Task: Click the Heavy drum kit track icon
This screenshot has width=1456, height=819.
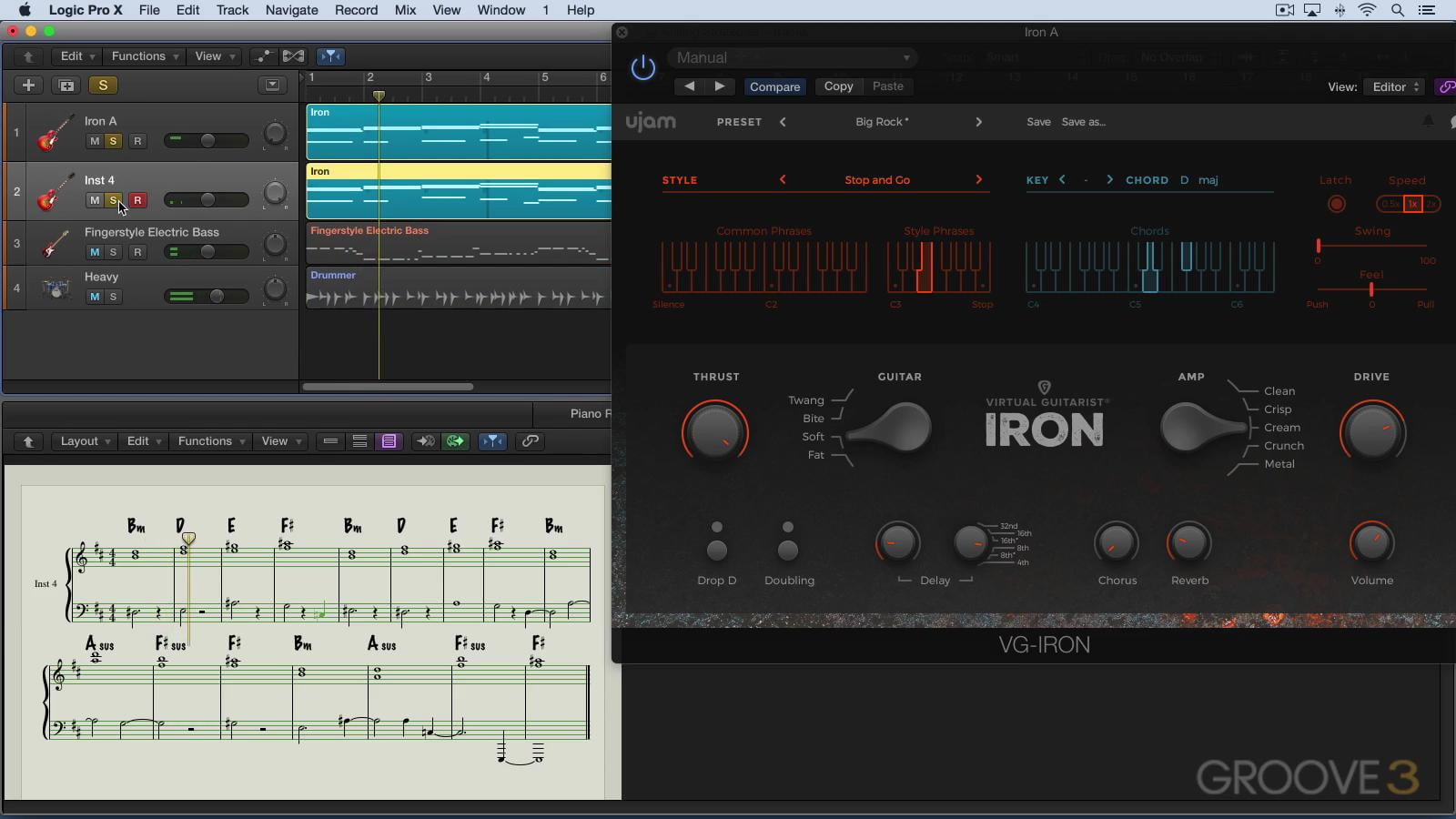Action: click(56, 288)
